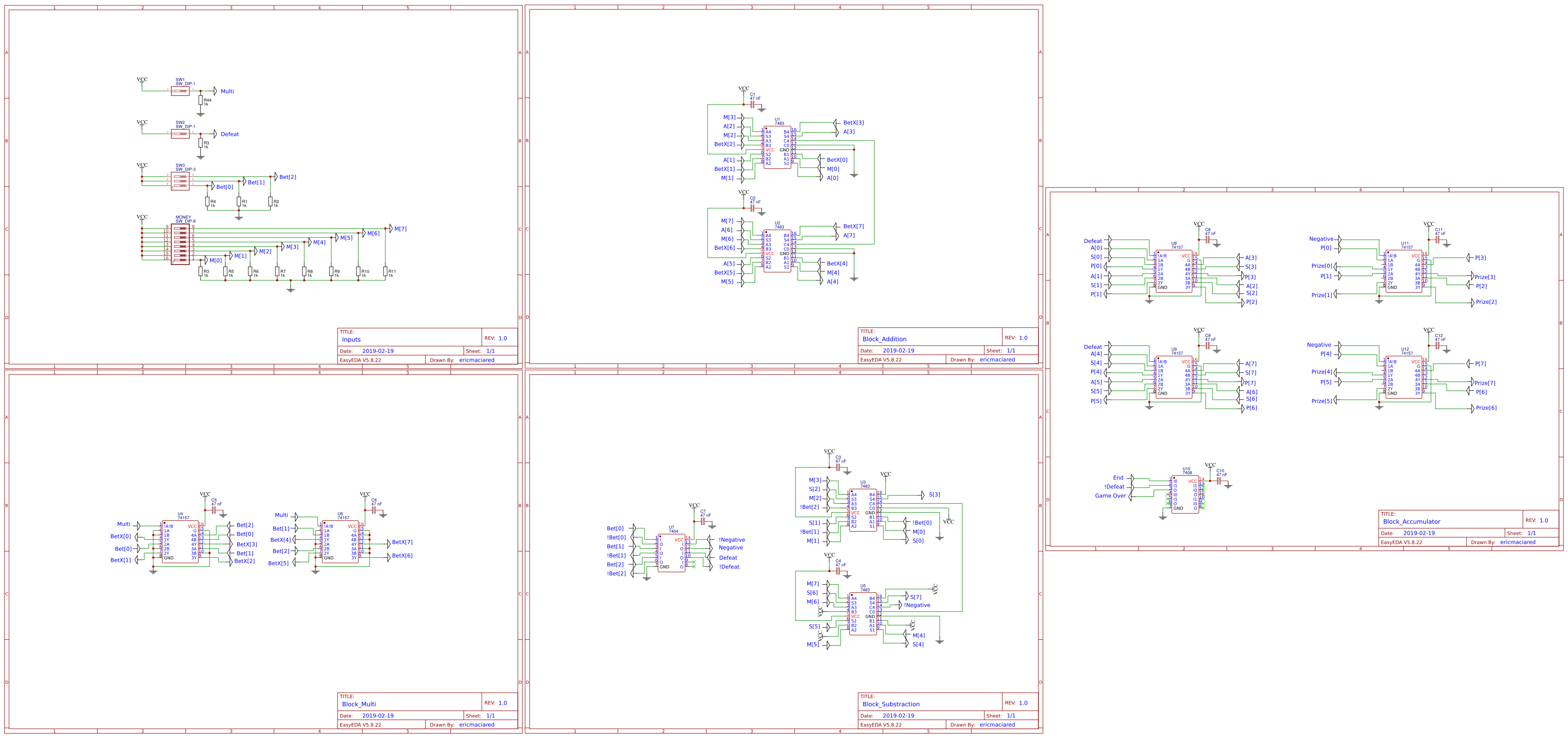Select the SW1 SW_DIP-1 switch symbol
This screenshot has width=1568, height=738.
(x=180, y=91)
